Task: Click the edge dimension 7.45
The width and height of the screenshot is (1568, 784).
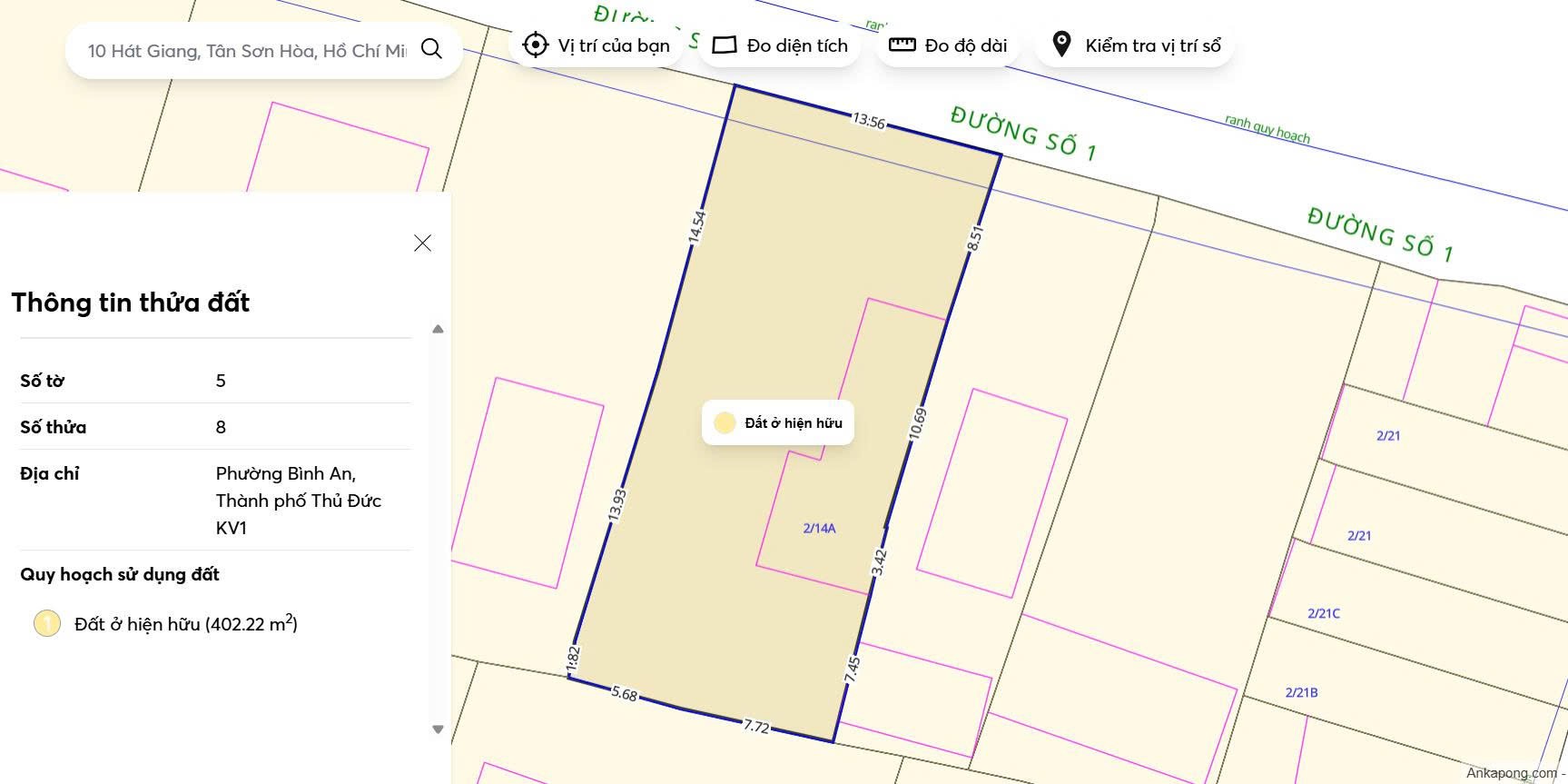Action: click(x=852, y=670)
